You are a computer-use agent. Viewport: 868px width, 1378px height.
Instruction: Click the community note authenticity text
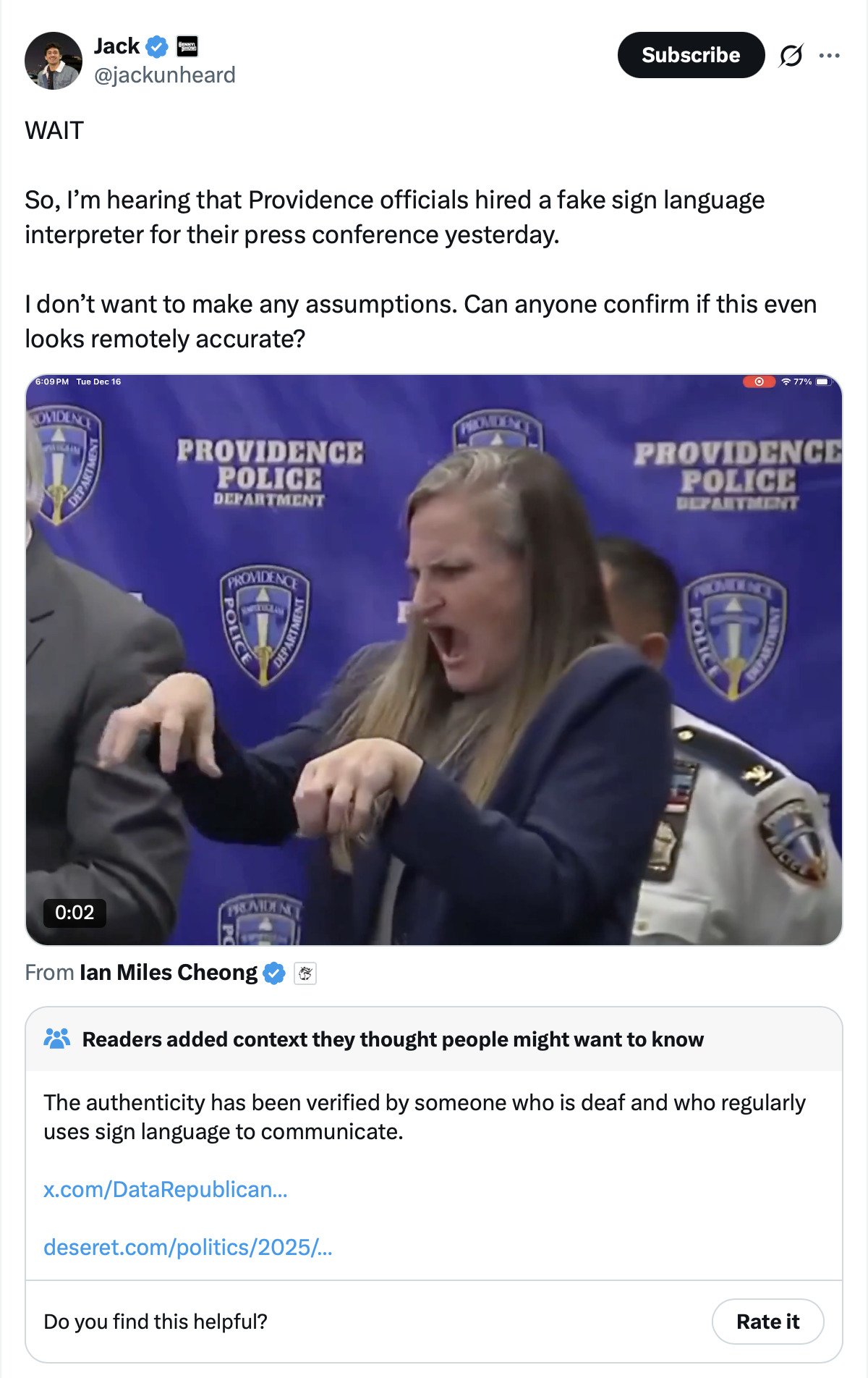tap(424, 1117)
